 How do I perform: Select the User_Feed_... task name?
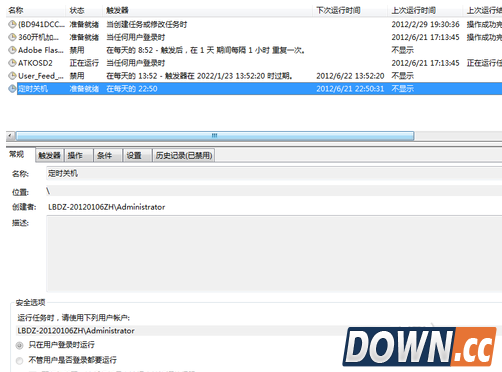click(41, 76)
